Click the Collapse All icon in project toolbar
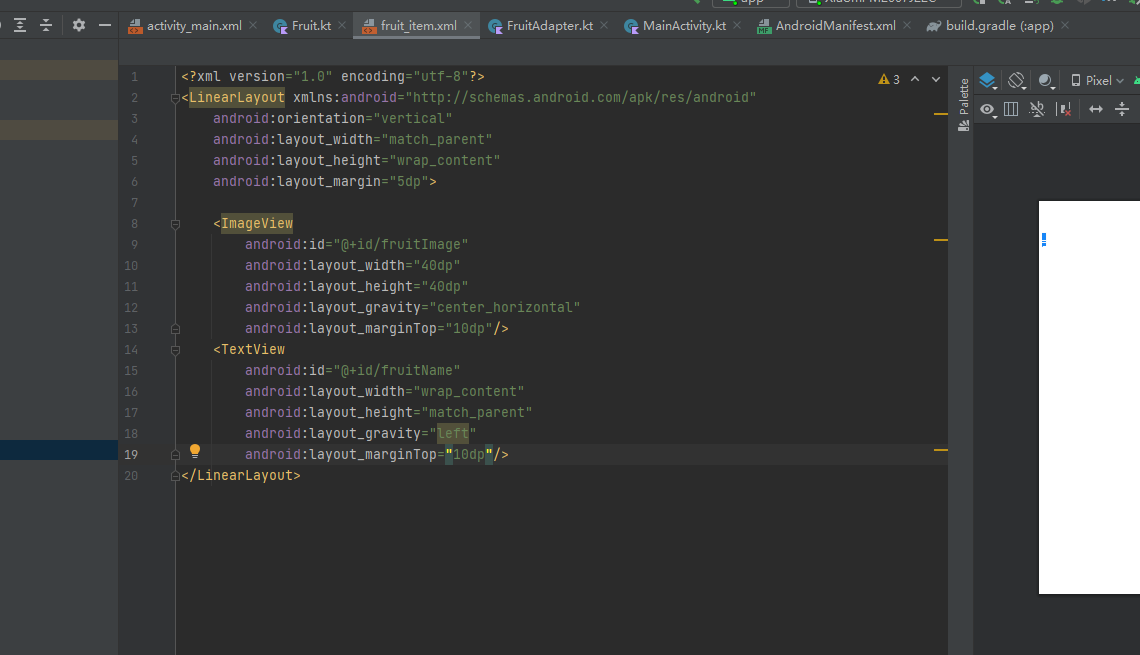1140x655 pixels. pyautogui.click(x=46, y=25)
